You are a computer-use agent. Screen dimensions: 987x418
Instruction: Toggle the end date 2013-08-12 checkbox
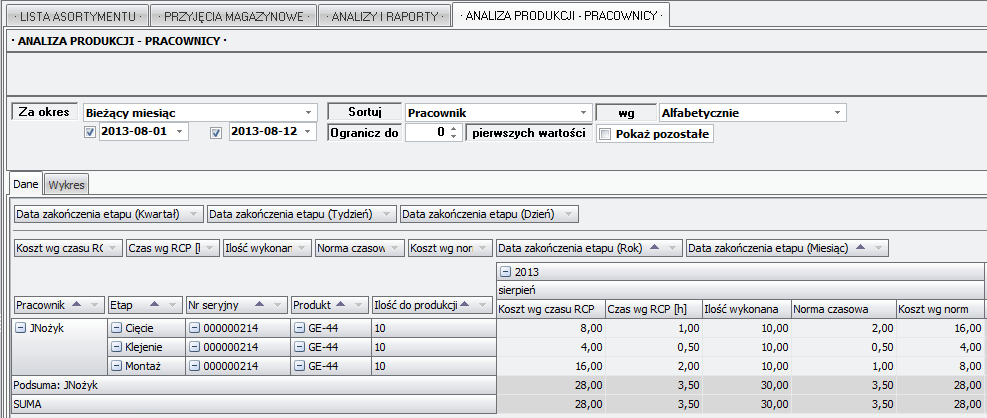point(216,133)
